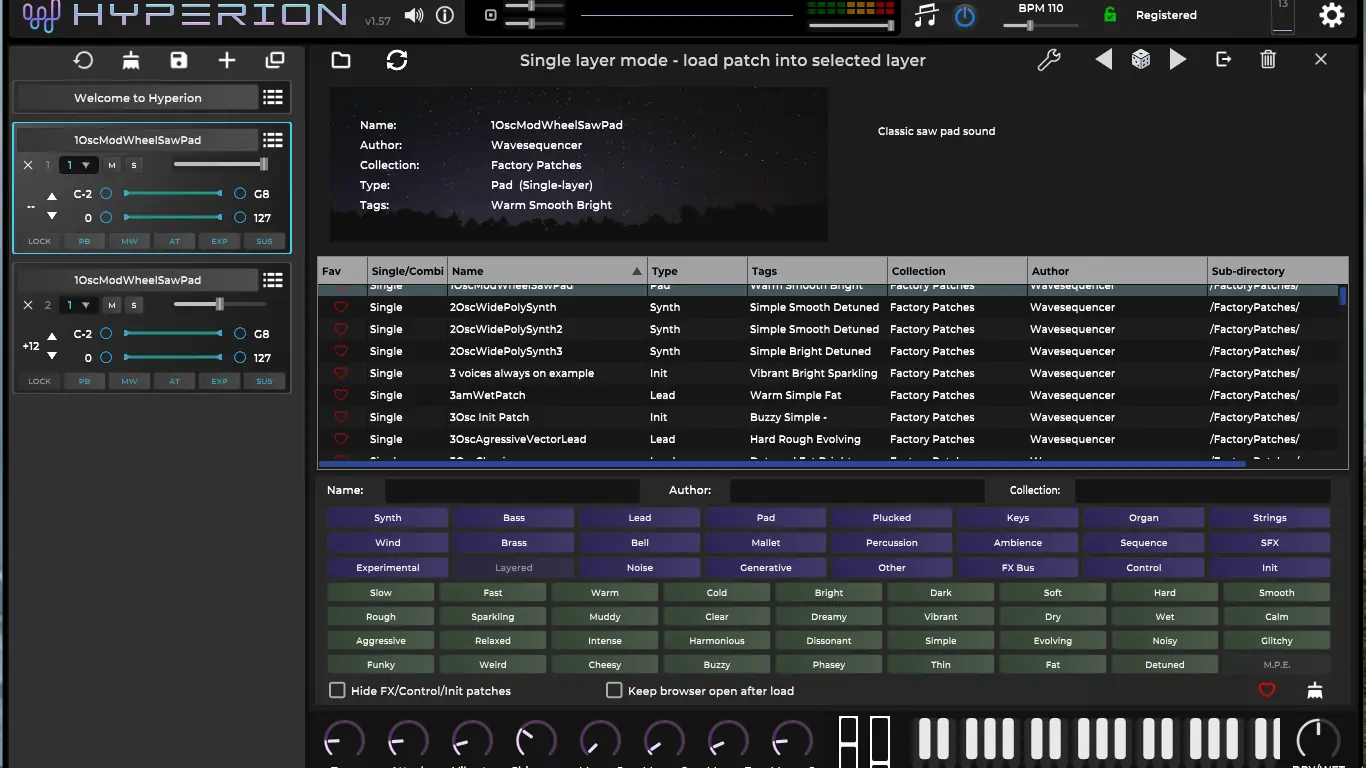
Task: Open the wrench settings in patch browser
Action: click(1048, 60)
